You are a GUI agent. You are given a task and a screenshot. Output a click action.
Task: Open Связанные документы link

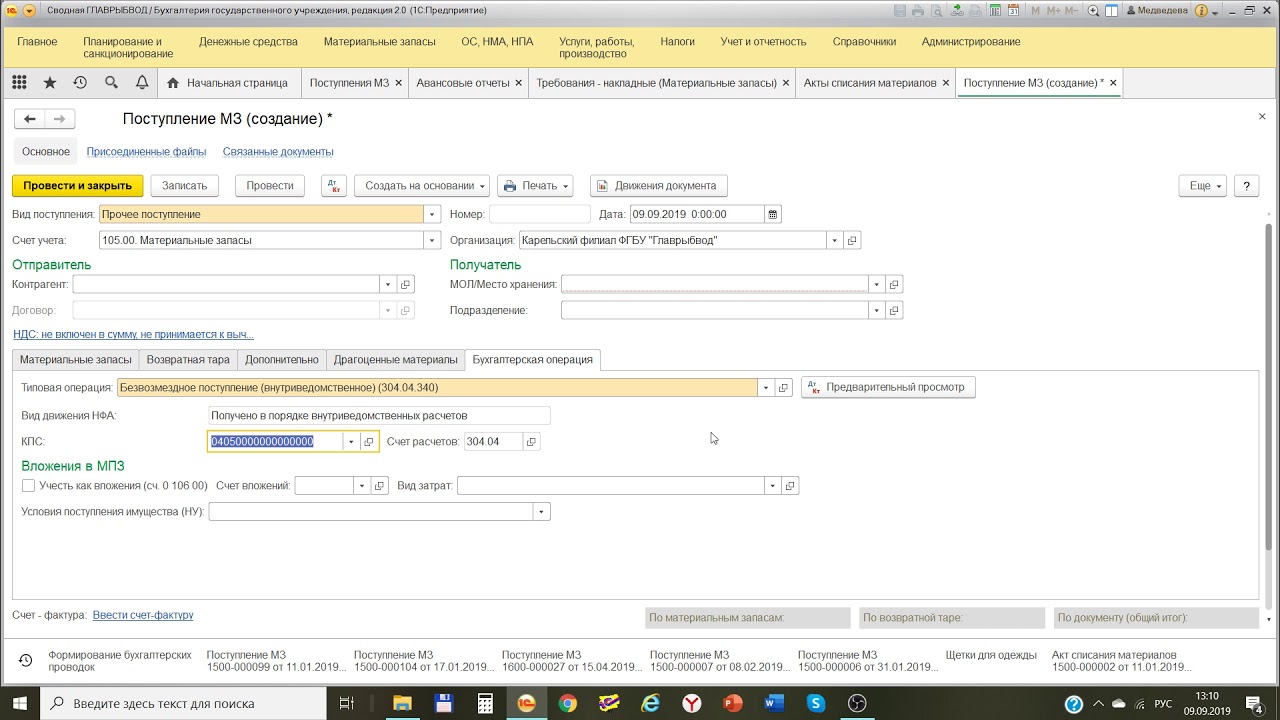278,152
